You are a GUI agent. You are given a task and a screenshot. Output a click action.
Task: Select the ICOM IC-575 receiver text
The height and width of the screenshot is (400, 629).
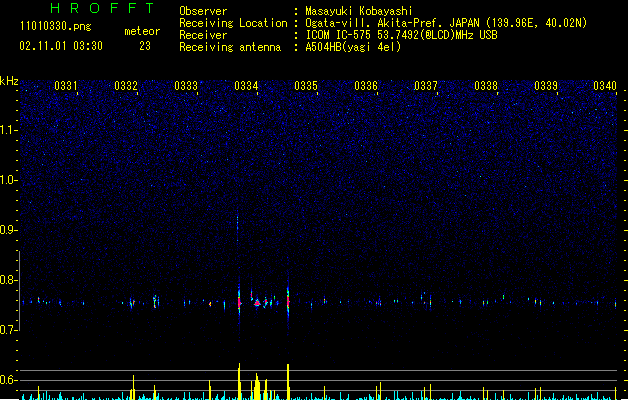[401, 35]
